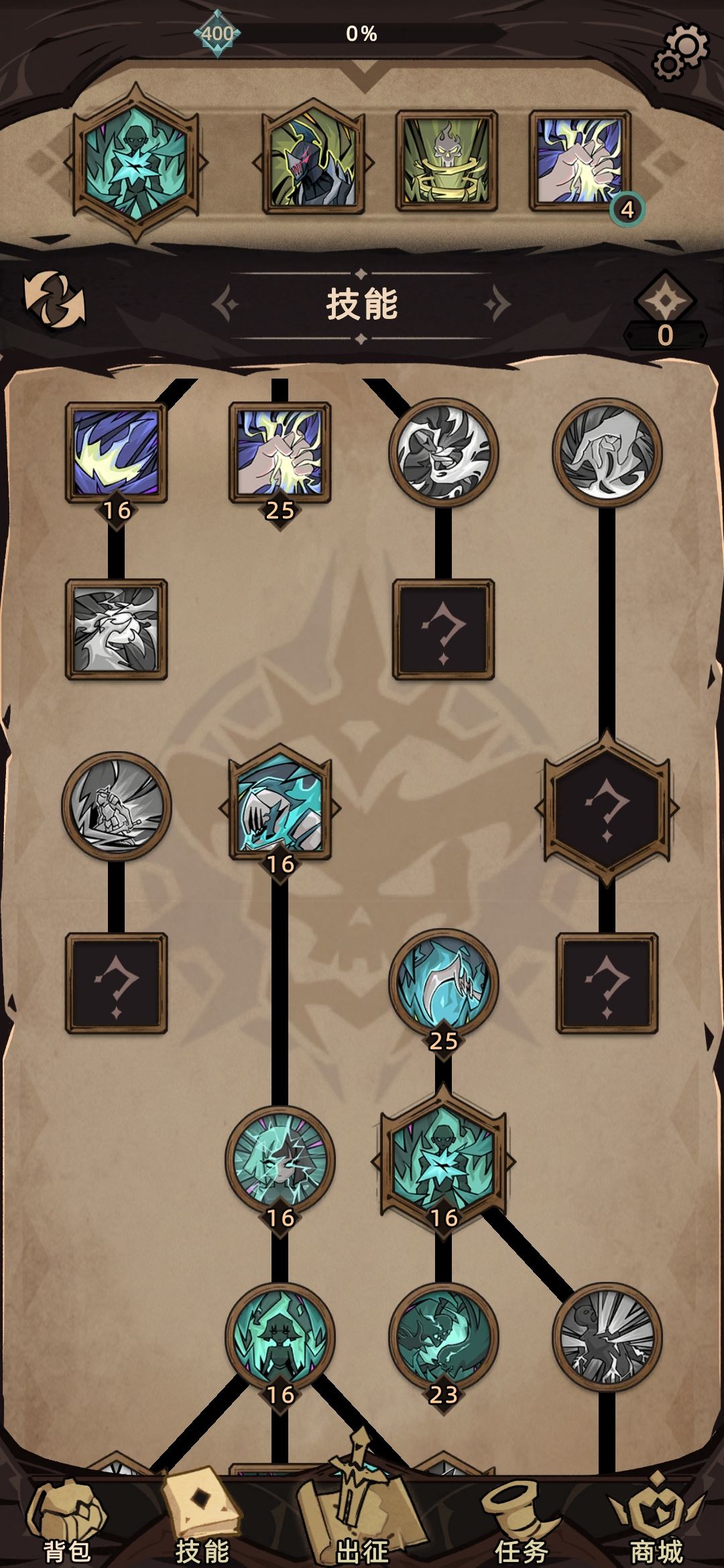Choose the teal skill node level 23
The height and width of the screenshot is (1568, 724).
(443, 1336)
